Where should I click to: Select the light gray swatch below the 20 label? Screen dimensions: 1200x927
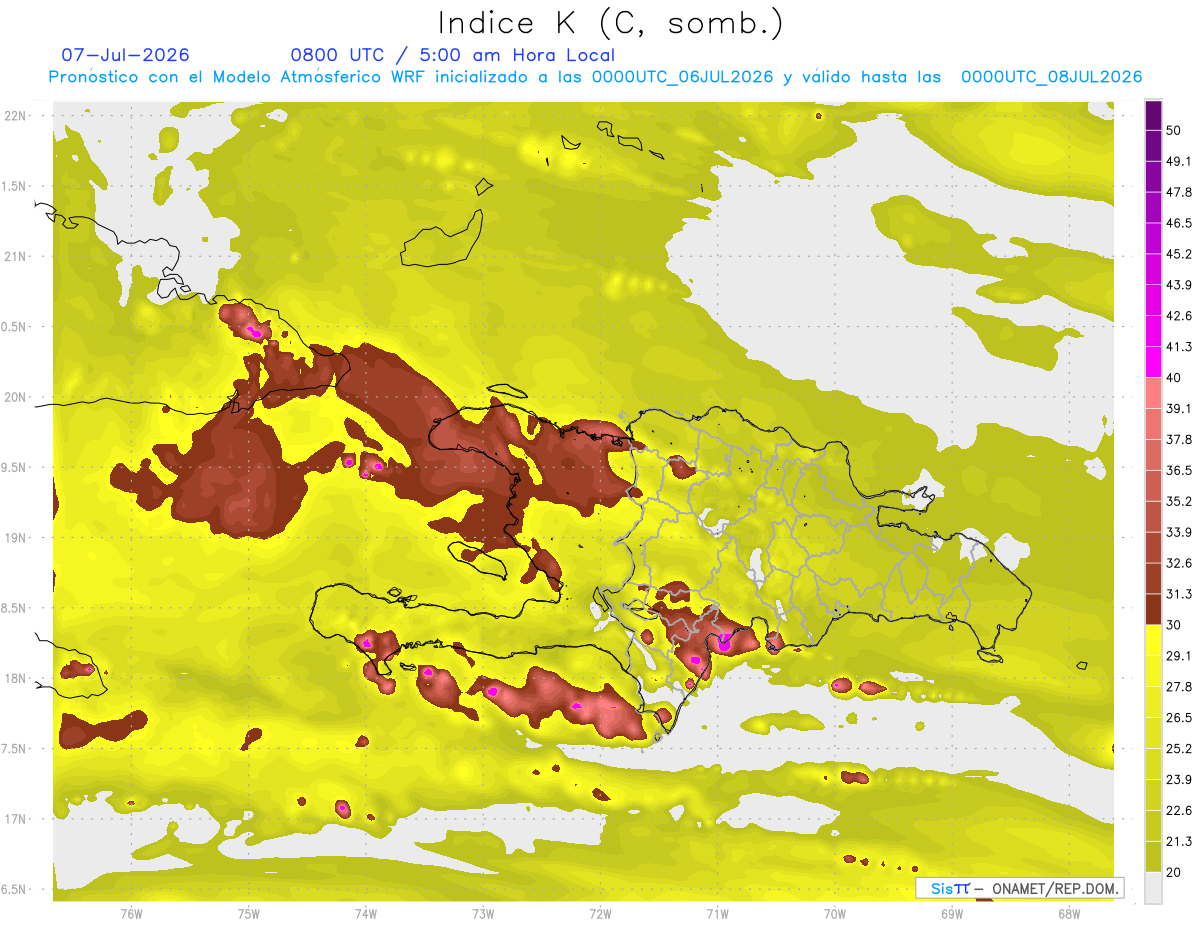point(1153,888)
